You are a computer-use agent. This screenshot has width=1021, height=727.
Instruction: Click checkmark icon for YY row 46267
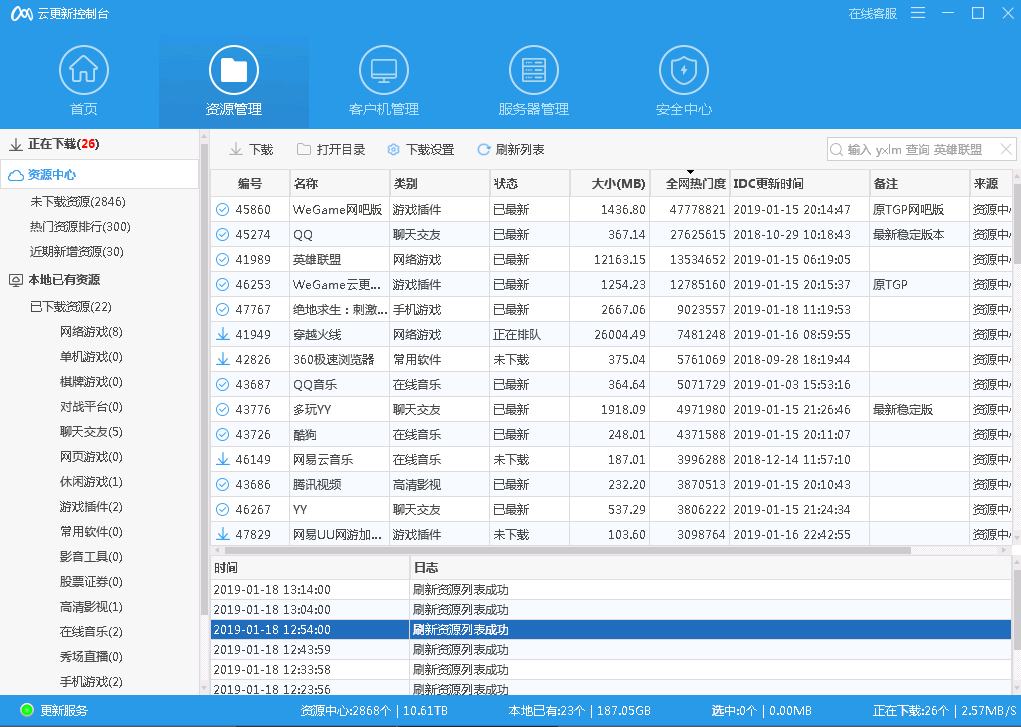coord(223,509)
